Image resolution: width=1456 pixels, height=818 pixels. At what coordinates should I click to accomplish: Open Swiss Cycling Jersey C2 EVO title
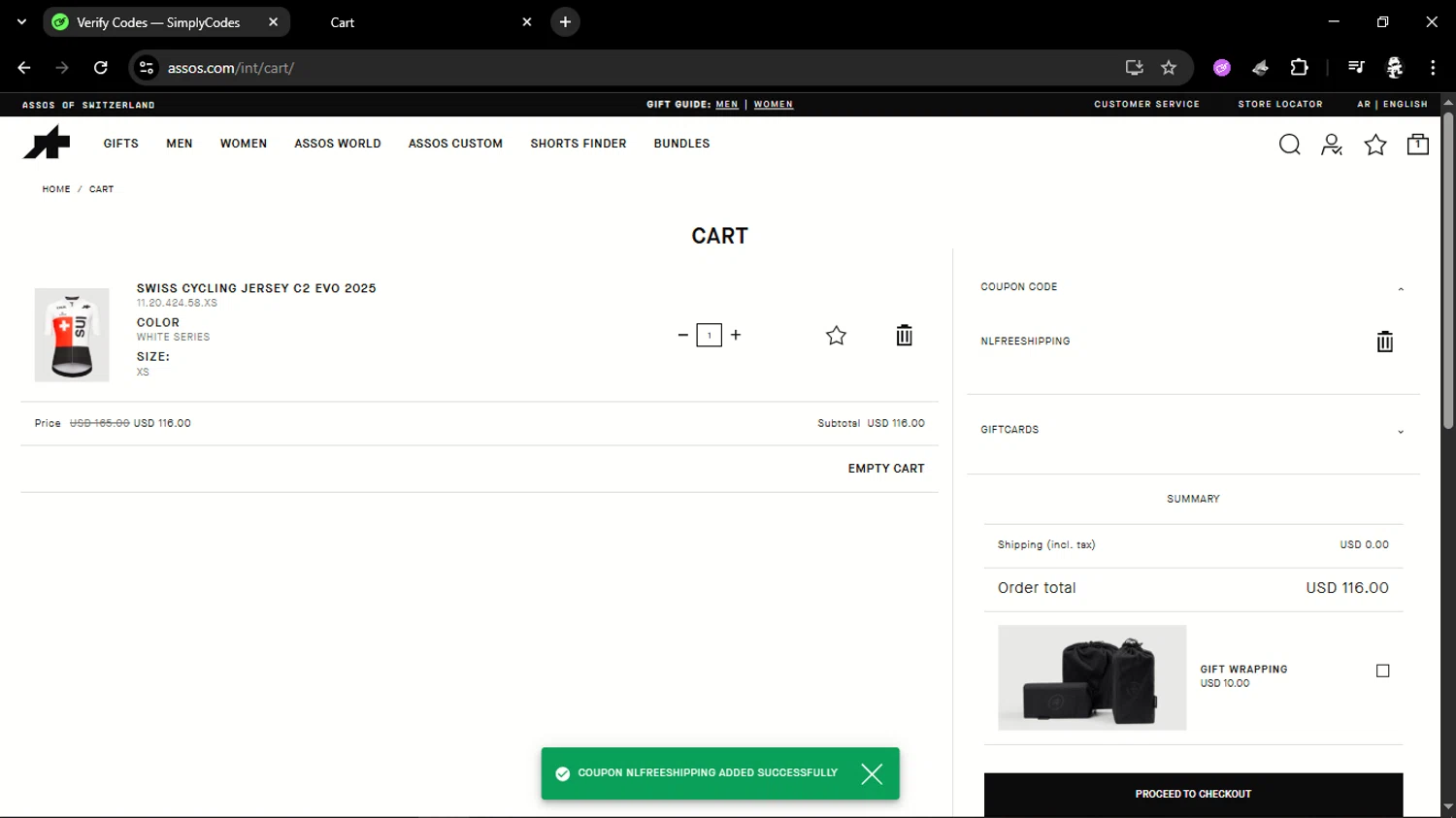pos(256,288)
